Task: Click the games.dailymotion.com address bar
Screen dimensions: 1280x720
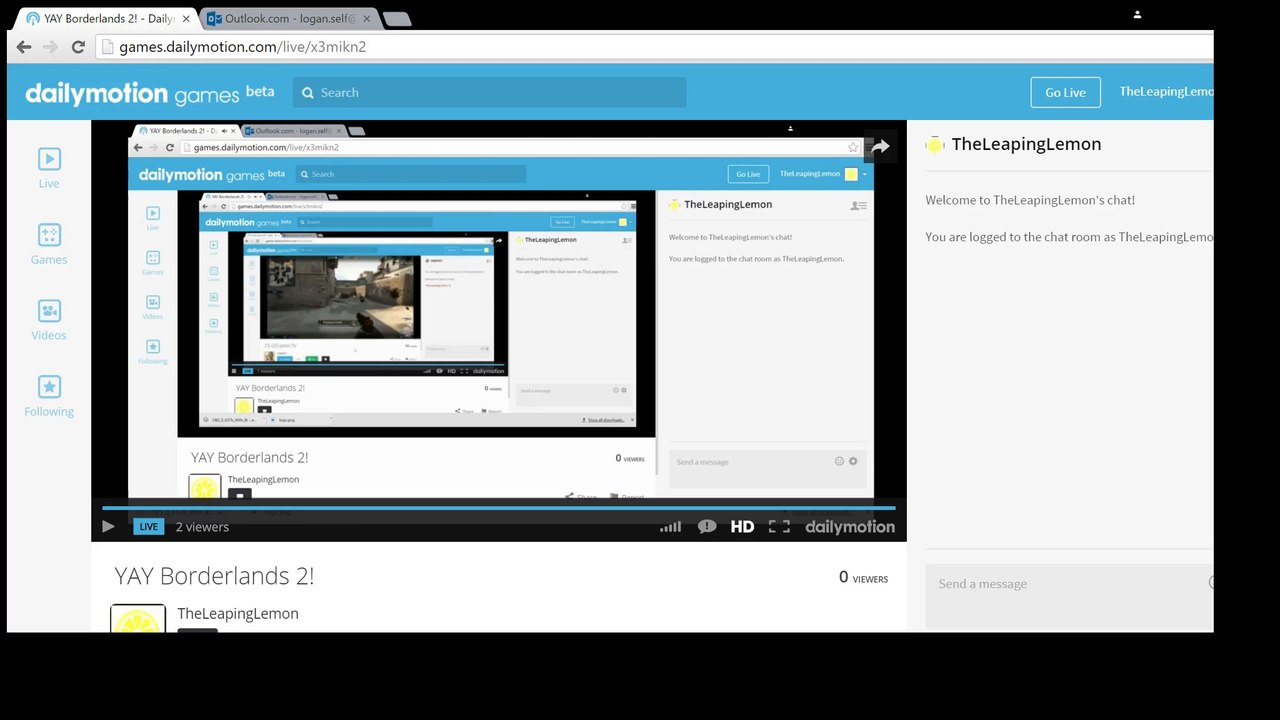Action: 655,47
